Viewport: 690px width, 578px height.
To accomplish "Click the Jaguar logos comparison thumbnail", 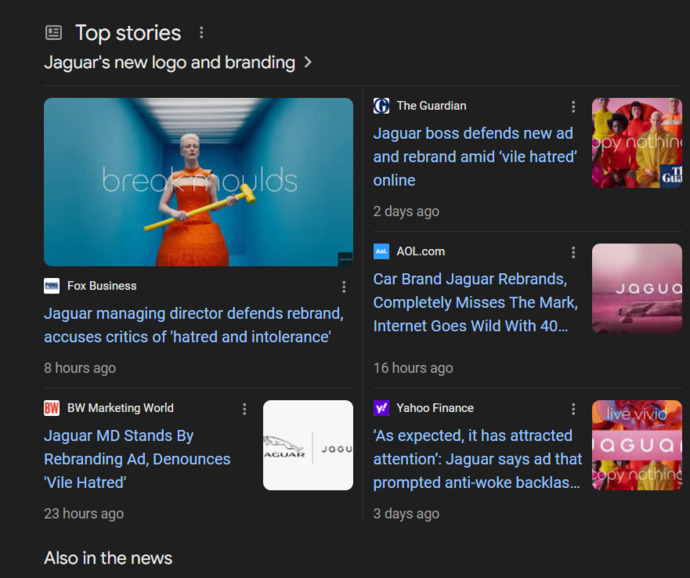I will pos(308,445).
